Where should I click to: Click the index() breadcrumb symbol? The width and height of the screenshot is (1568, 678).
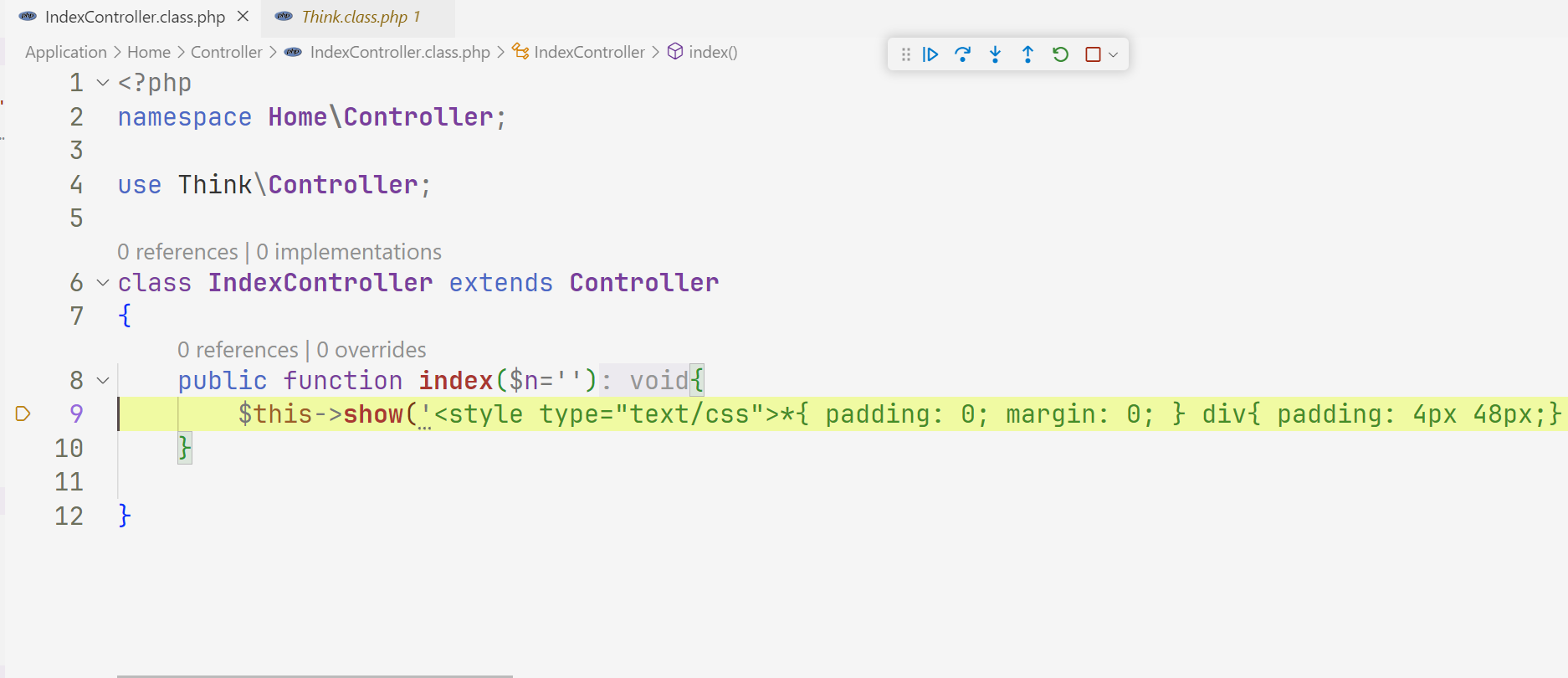click(x=712, y=52)
